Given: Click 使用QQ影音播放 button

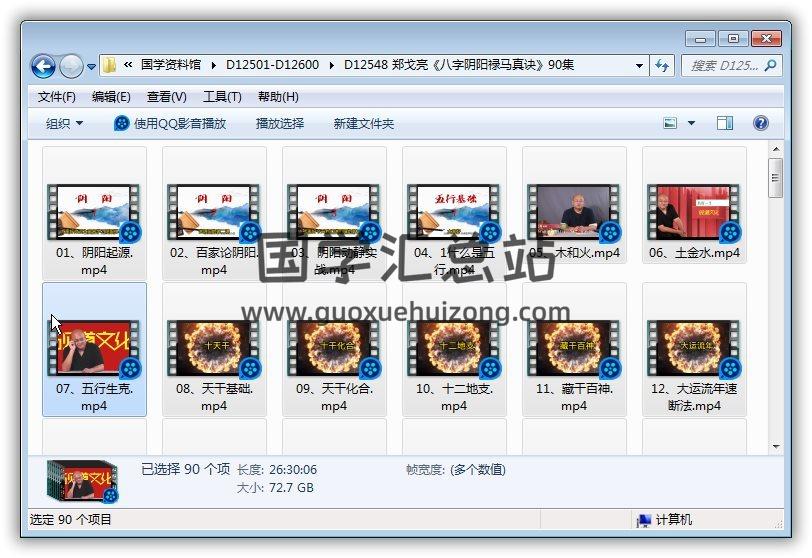Looking at the screenshot, I should [170, 123].
